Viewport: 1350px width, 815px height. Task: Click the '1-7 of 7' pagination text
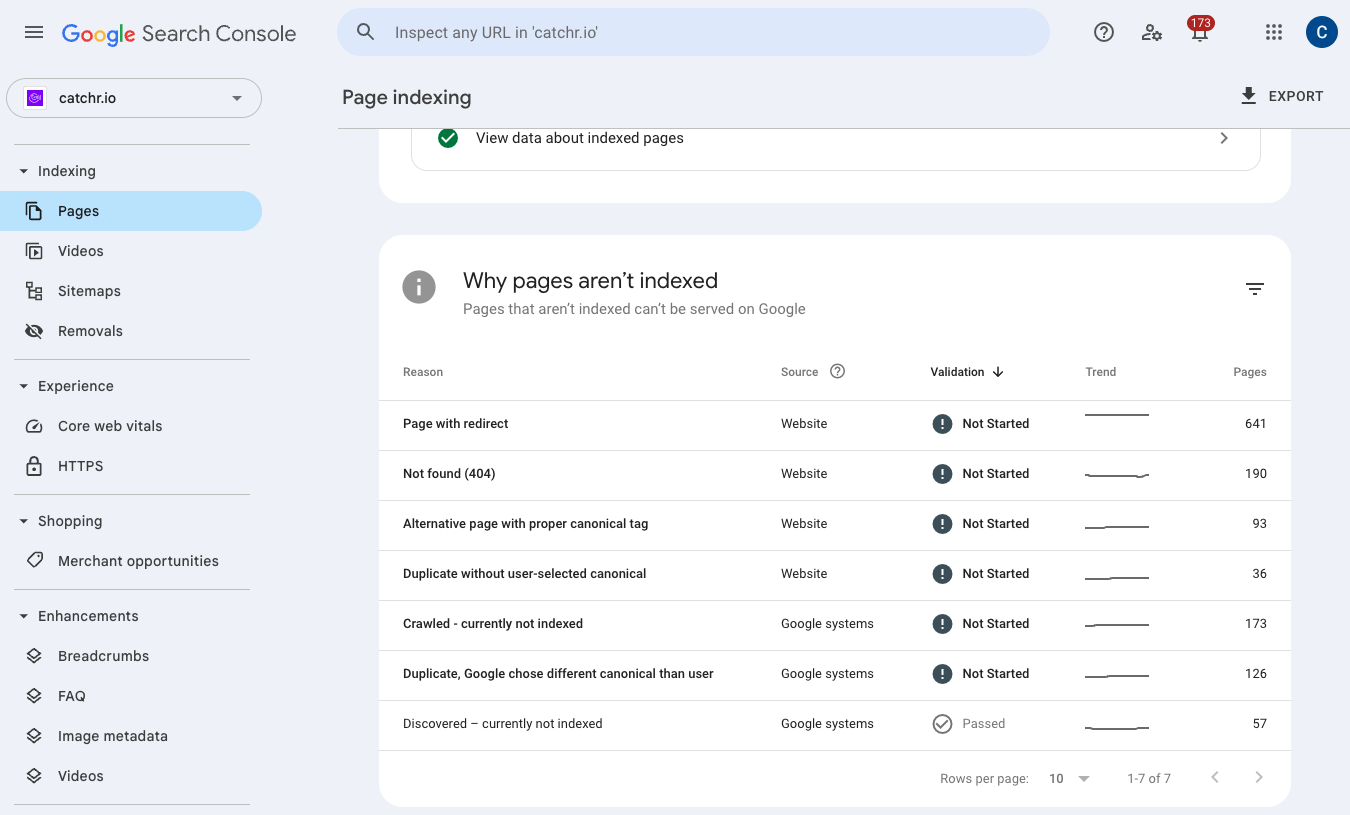[x=1149, y=778]
